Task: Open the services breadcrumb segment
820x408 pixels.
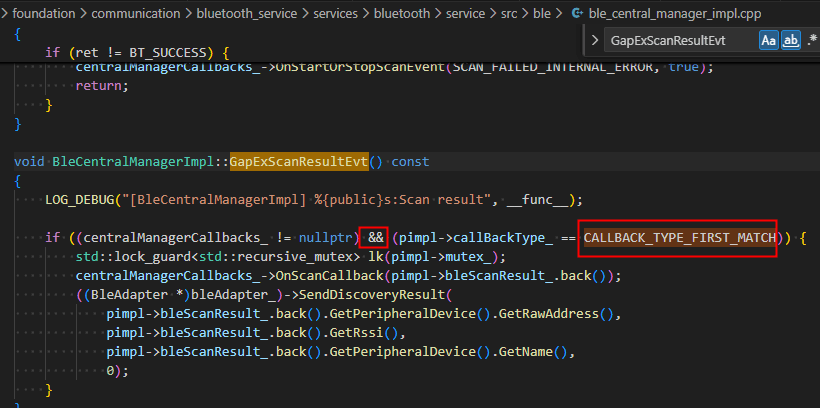Action: [x=334, y=14]
